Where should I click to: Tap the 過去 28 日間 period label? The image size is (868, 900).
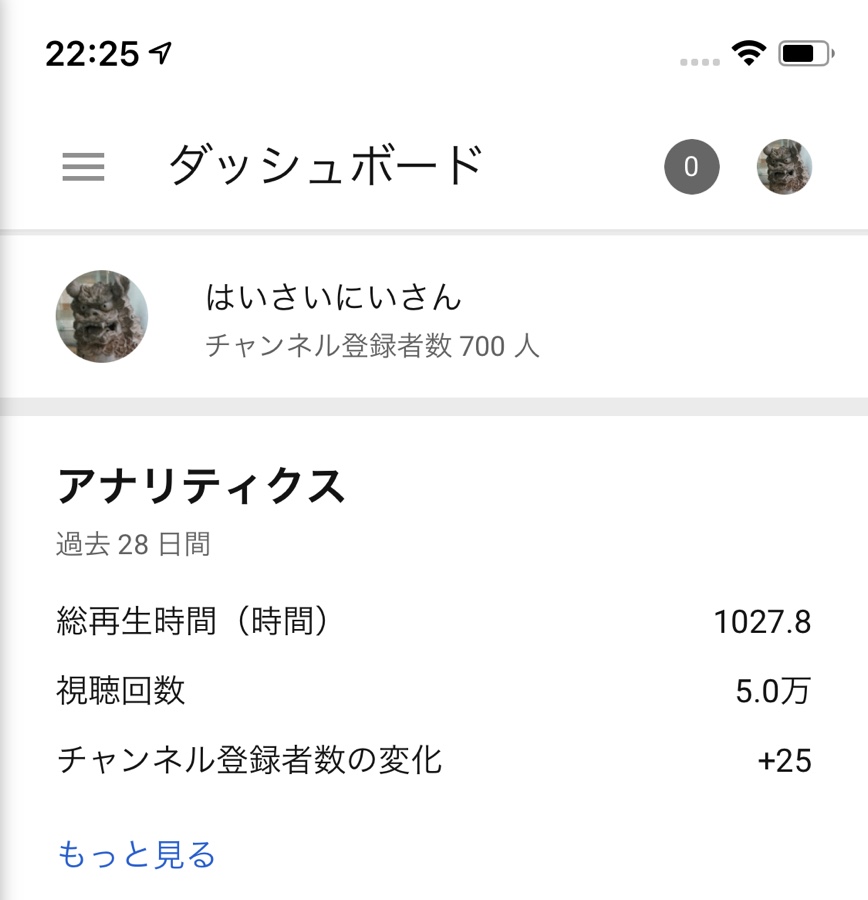tap(133, 544)
